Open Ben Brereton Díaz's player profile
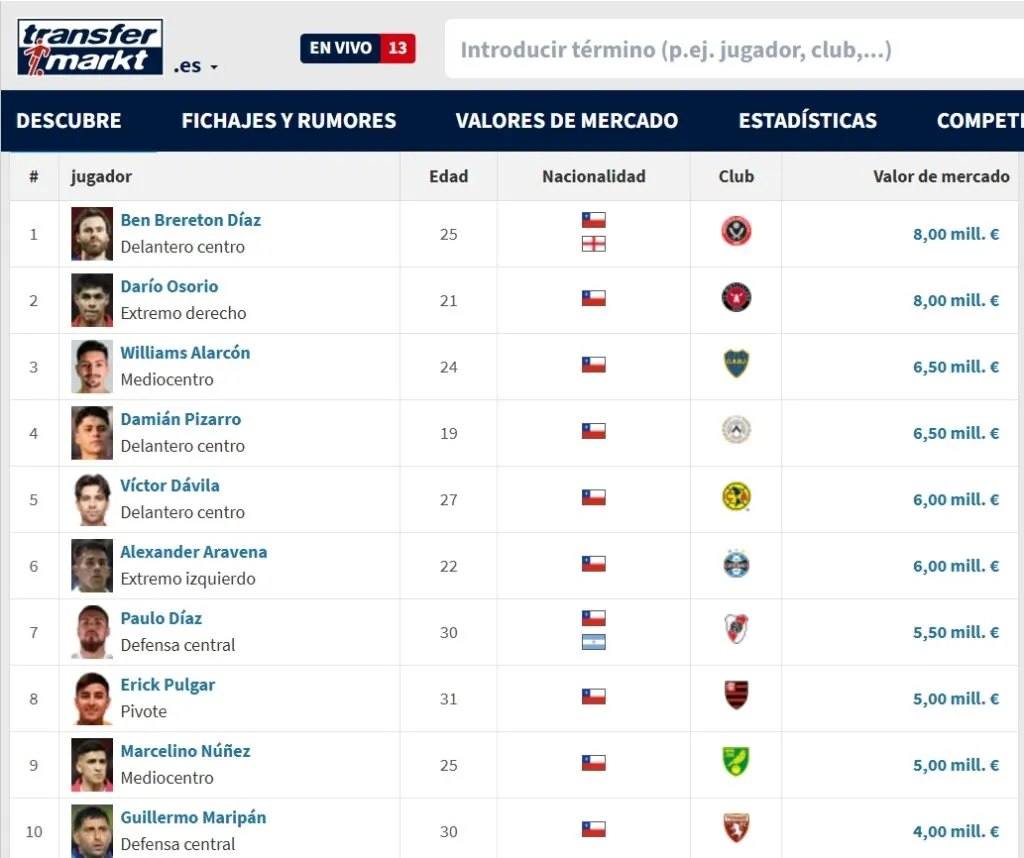1024x858 pixels. [190, 220]
